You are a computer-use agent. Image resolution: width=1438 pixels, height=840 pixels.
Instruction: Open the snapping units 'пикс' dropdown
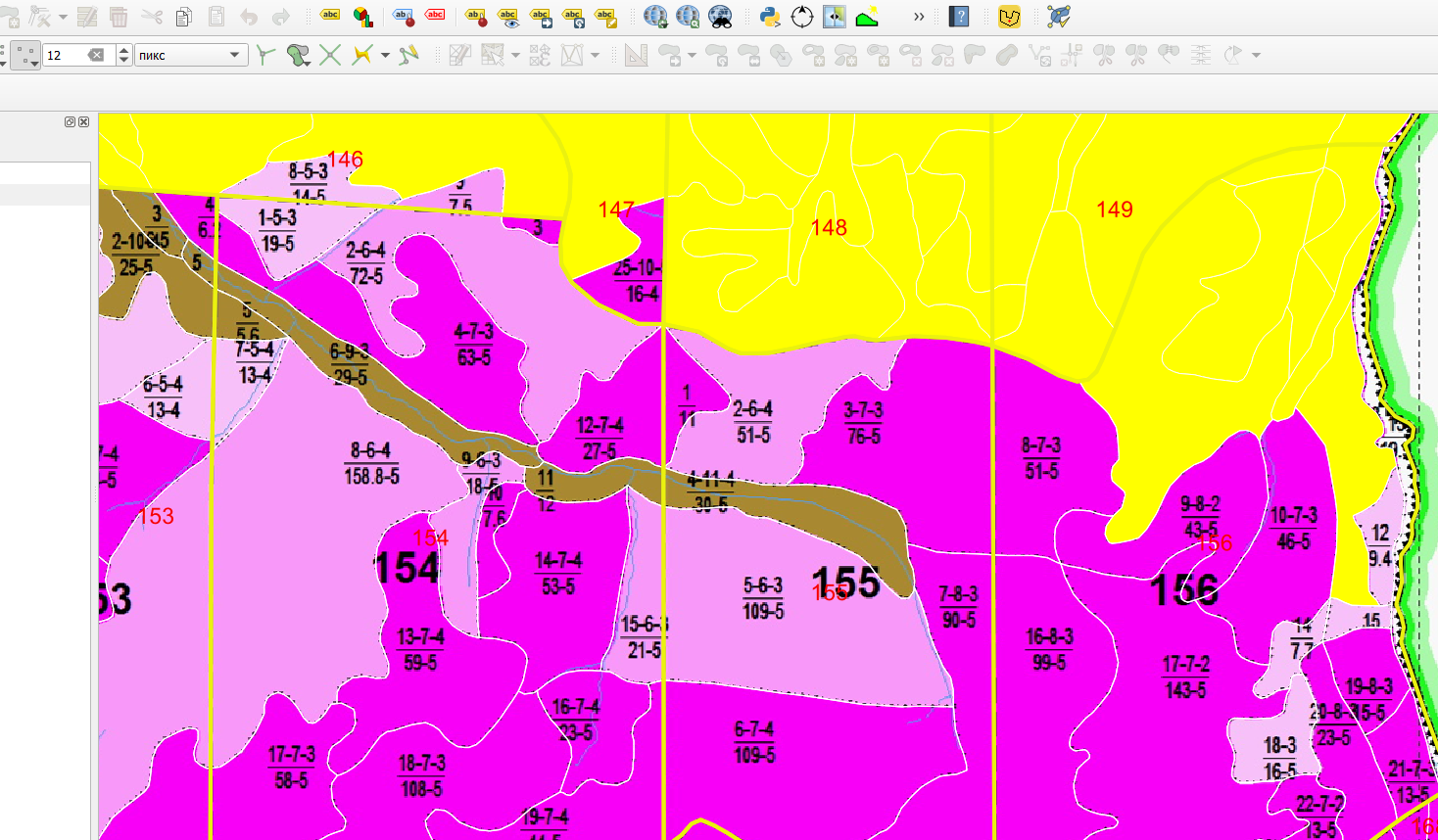click(190, 56)
